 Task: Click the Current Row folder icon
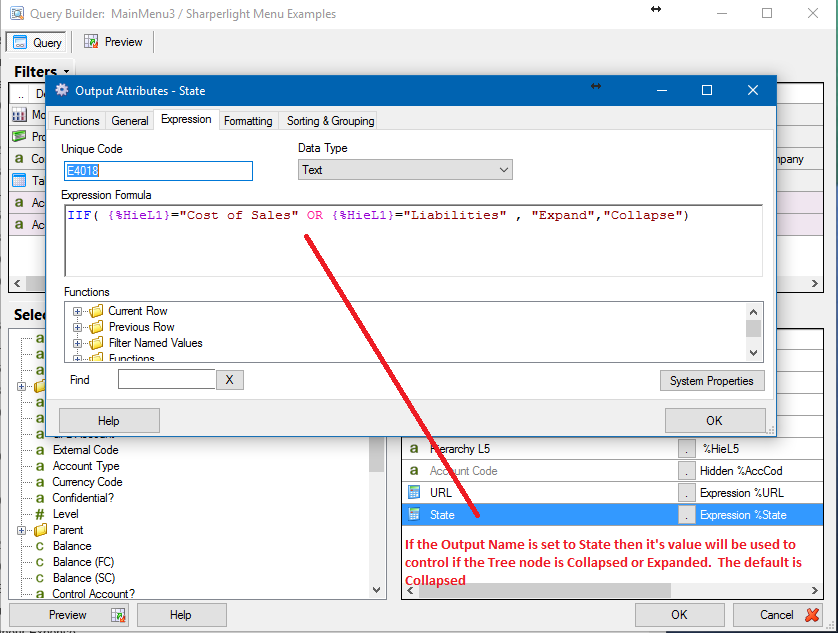click(x=96, y=311)
